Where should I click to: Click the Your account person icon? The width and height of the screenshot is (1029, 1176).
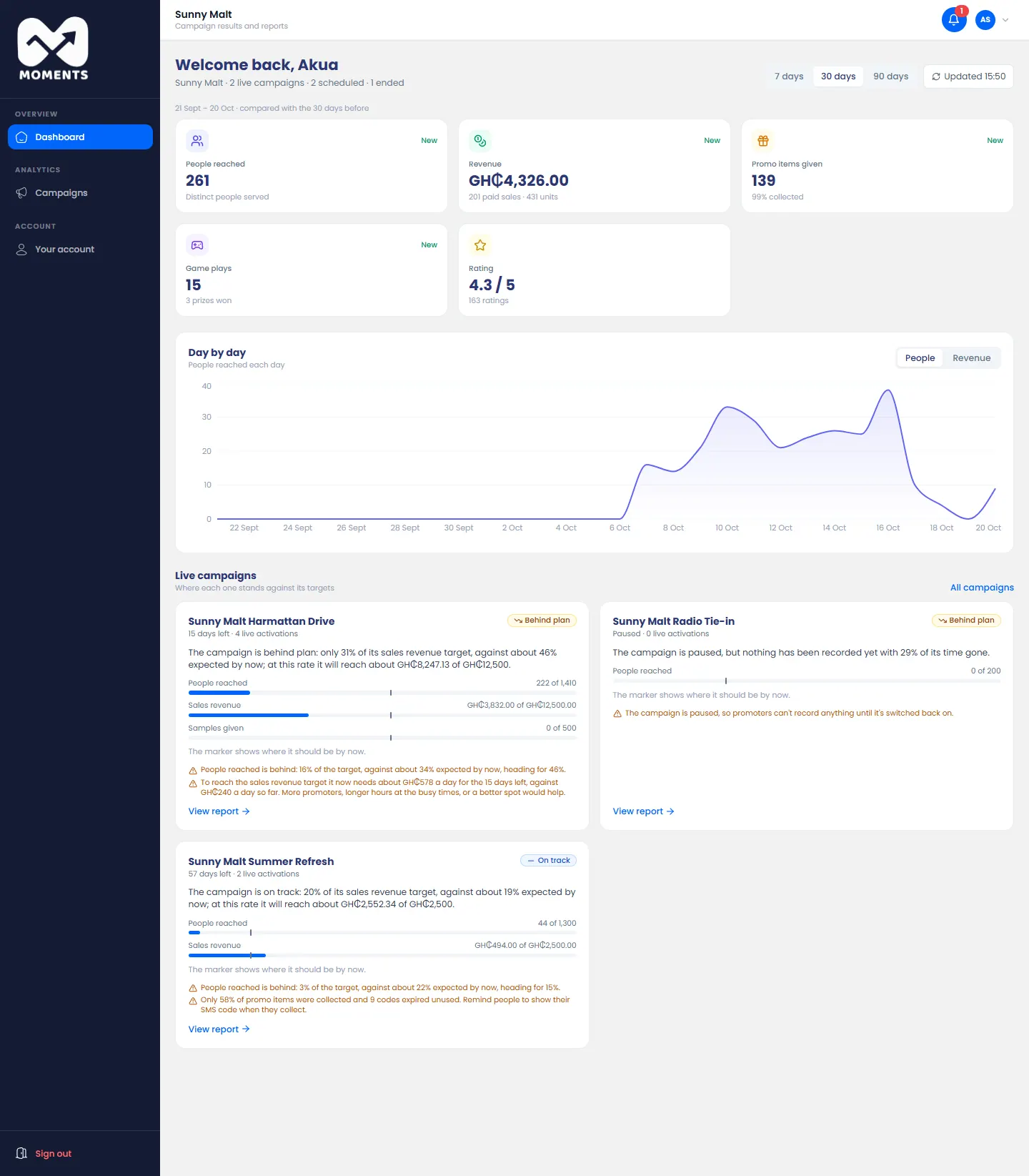[21, 249]
